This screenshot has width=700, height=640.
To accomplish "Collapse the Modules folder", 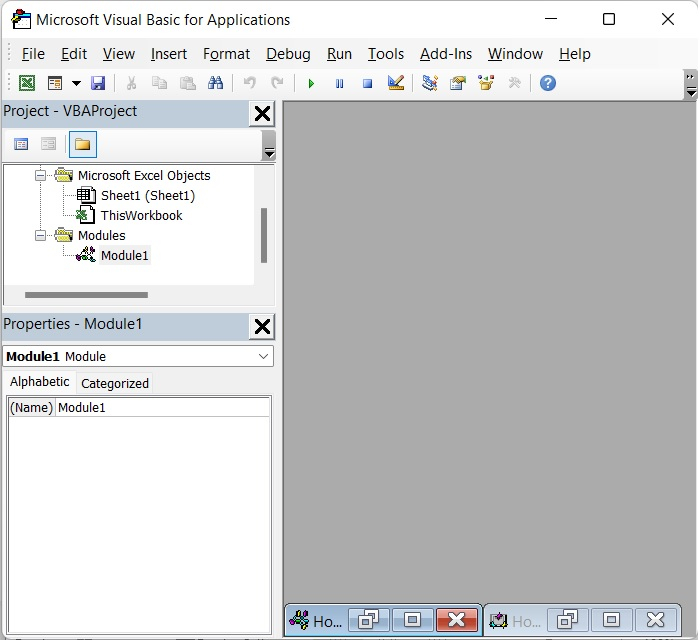I will point(40,235).
